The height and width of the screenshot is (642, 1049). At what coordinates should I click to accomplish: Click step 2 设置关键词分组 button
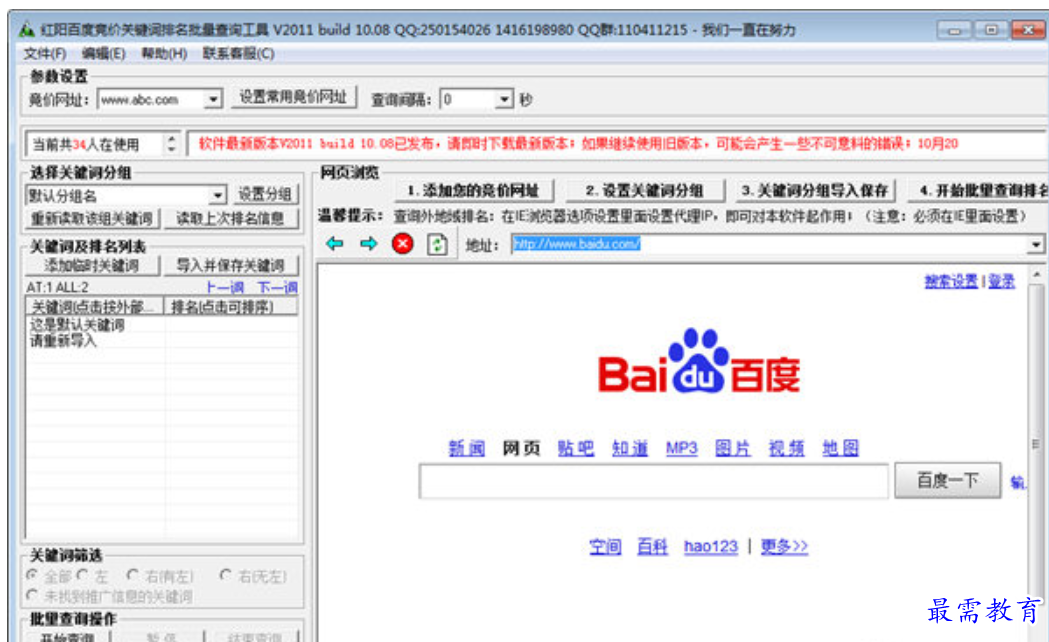[x=645, y=191]
